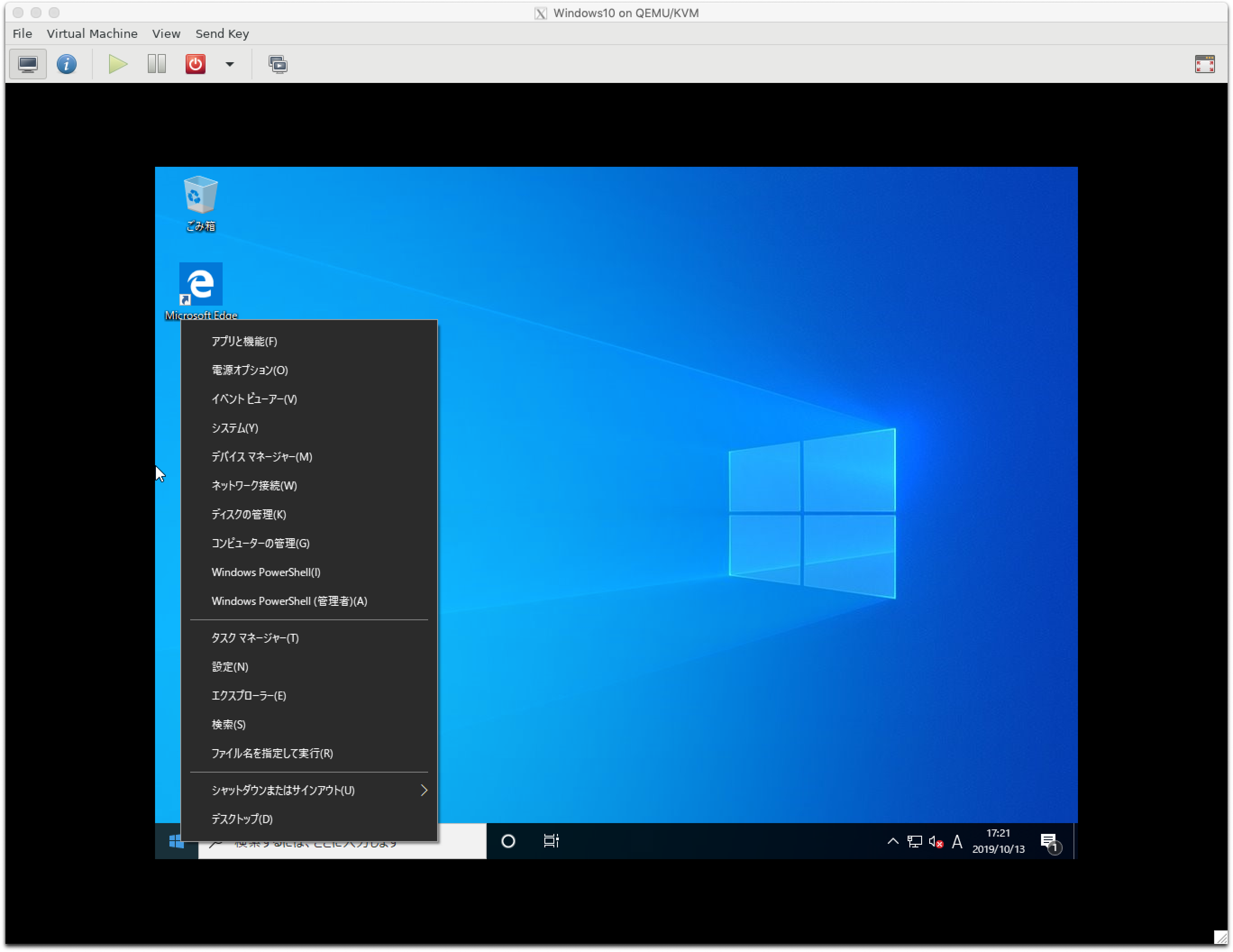
Task: Open the Action Center notifications icon
Action: (1050, 842)
